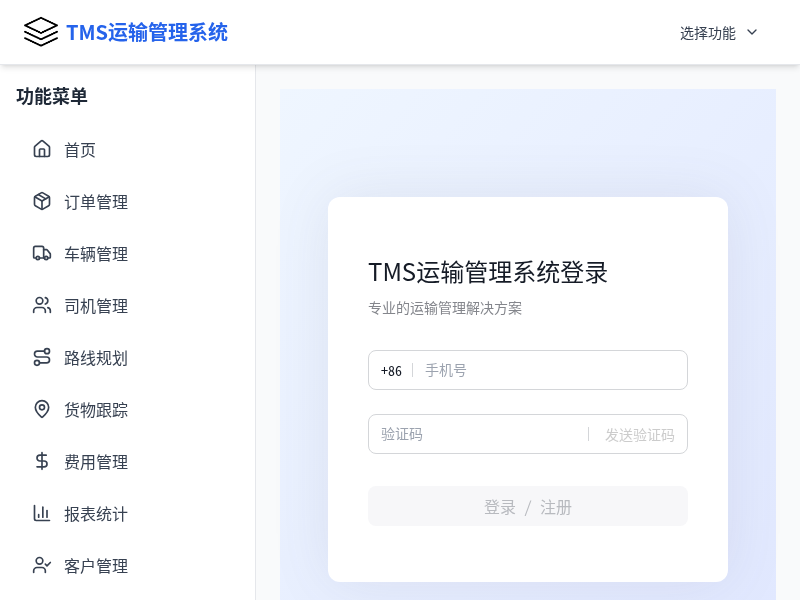800x600 pixels.
Task: Go to 首页 in the sidebar
Action: [x=128, y=149]
